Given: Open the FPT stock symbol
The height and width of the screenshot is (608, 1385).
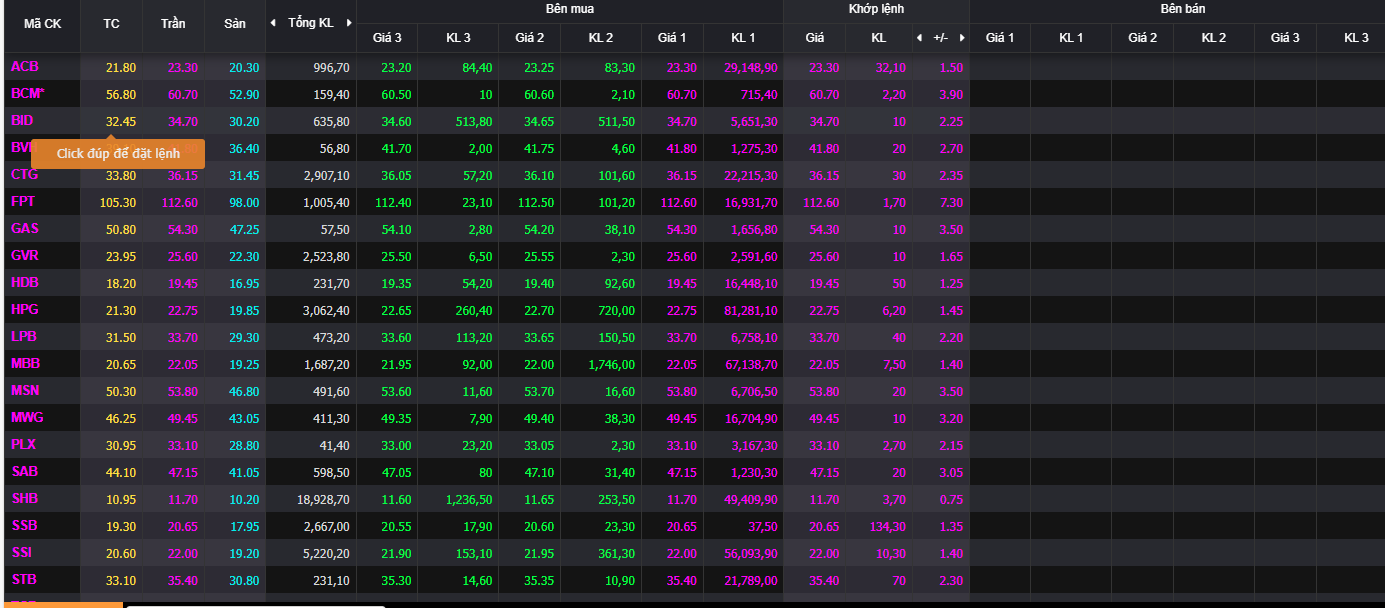Looking at the screenshot, I should pyautogui.click(x=24, y=202).
